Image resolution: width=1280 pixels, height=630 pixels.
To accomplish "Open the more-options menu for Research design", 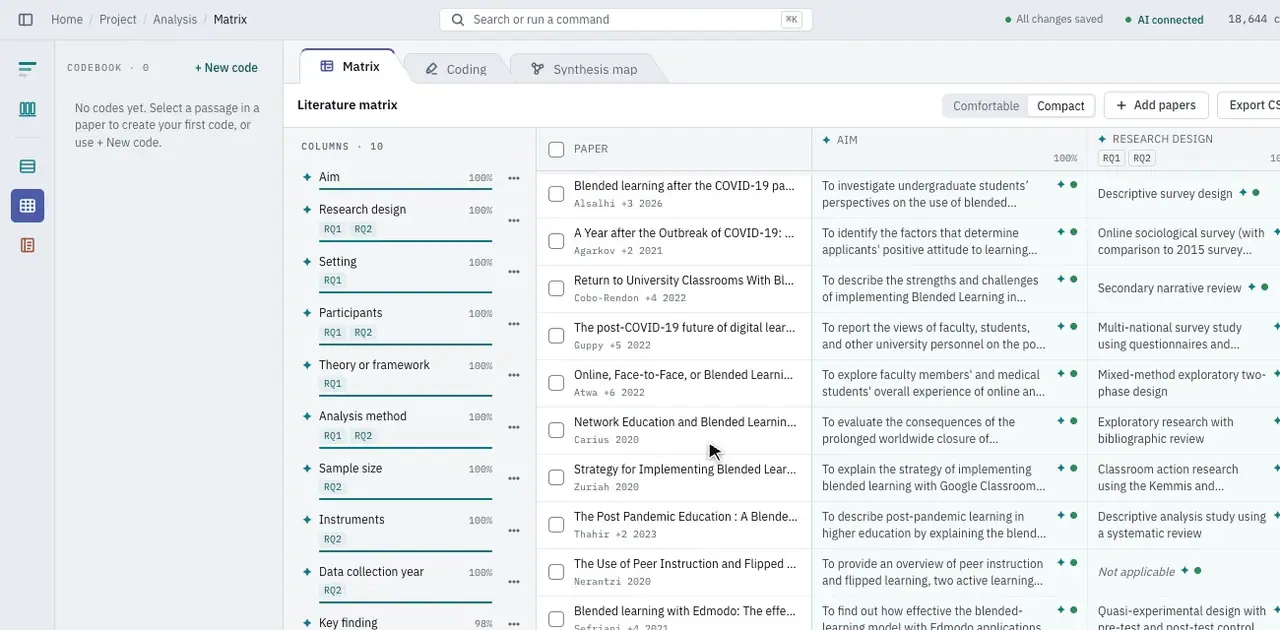I will click(x=514, y=220).
